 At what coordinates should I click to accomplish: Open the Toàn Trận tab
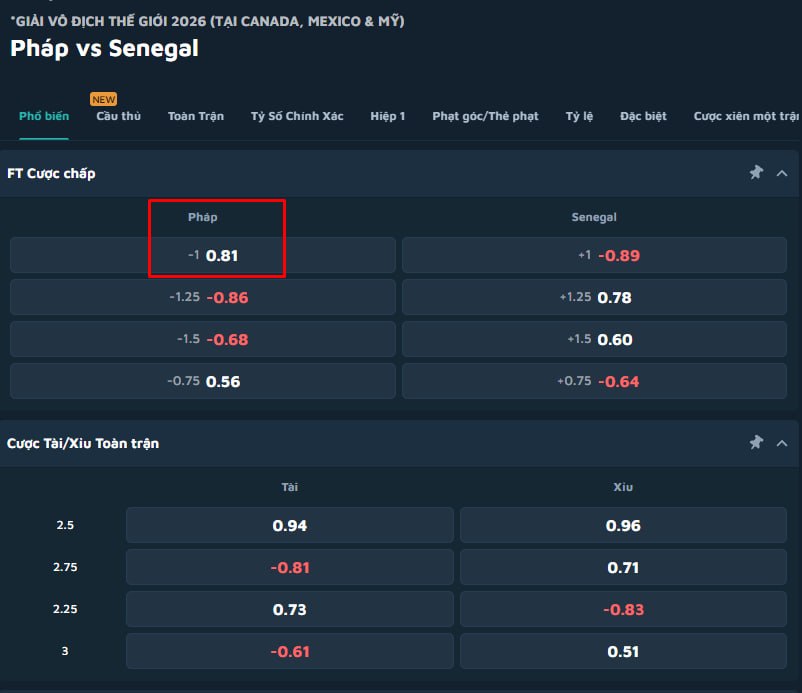pos(196,116)
